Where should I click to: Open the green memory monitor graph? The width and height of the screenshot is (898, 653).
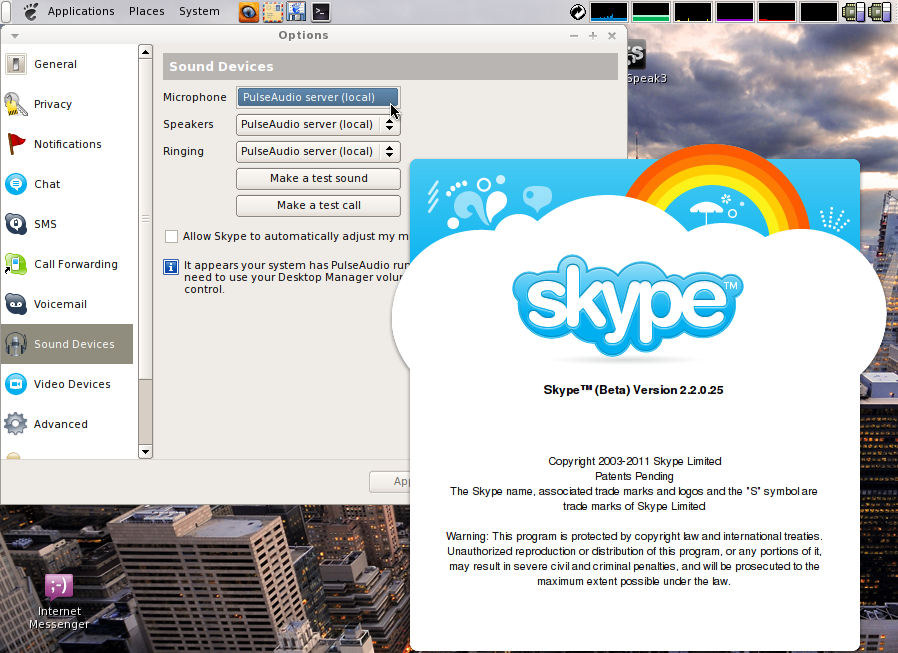(x=651, y=11)
